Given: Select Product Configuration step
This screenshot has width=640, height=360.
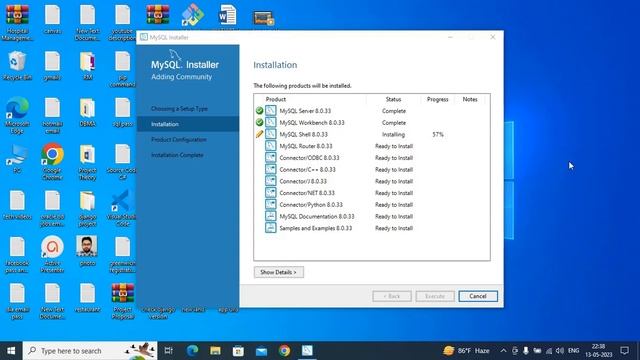Looking at the screenshot, I should [x=179, y=140].
